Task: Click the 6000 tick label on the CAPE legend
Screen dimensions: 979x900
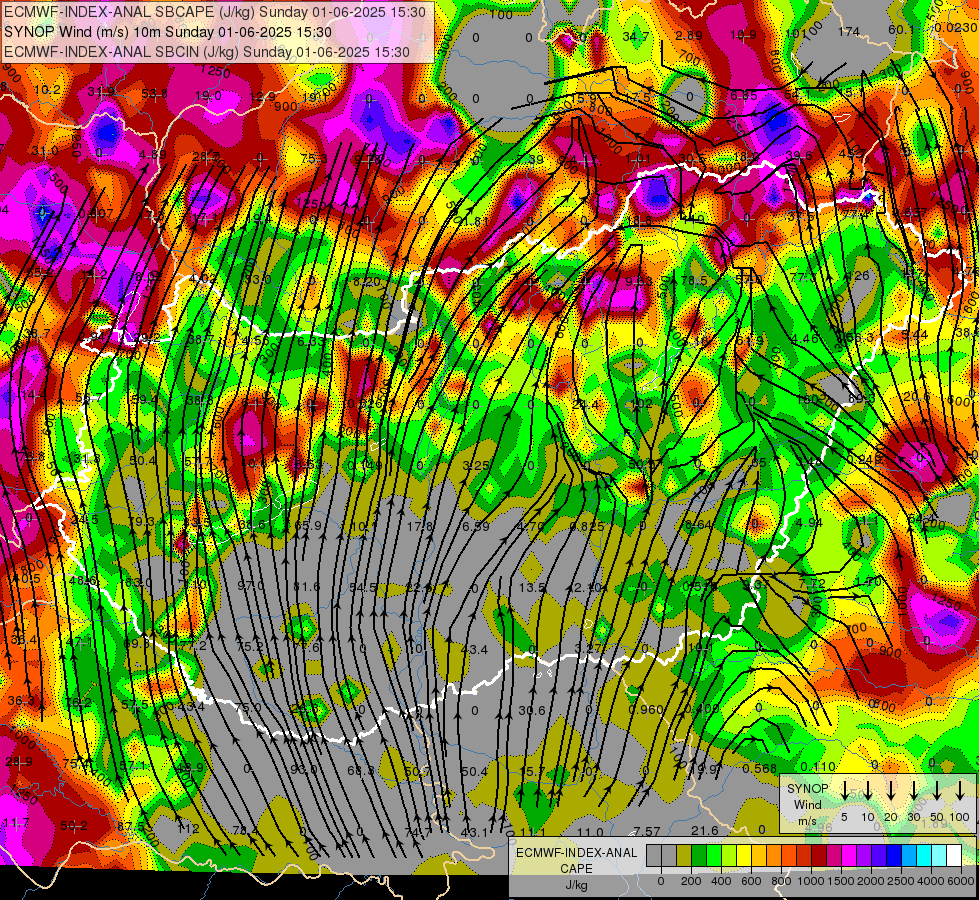Action: click(962, 881)
